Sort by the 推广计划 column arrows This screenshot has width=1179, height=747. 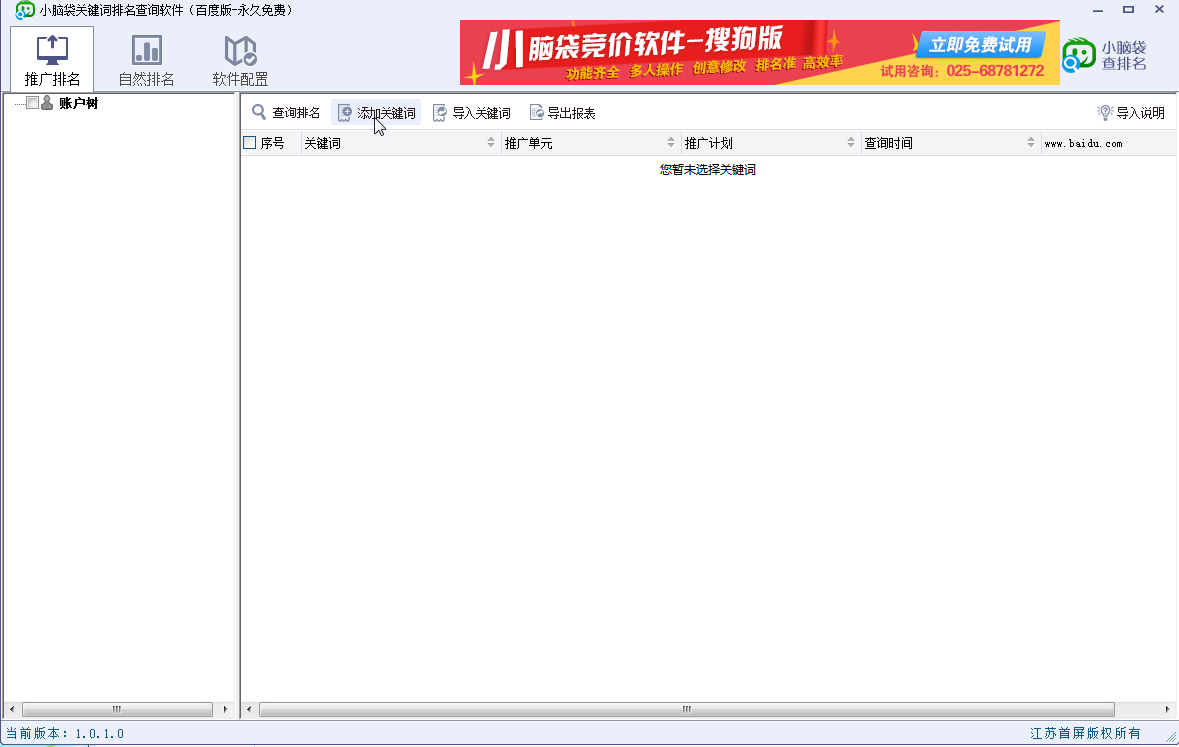tap(850, 142)
